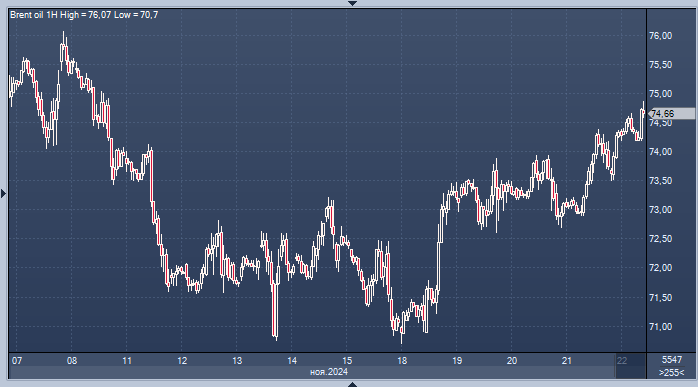This screenshot has height=387, width=698.
Task: Expand the left side panel arrow
Action: [x=4, y=193]
